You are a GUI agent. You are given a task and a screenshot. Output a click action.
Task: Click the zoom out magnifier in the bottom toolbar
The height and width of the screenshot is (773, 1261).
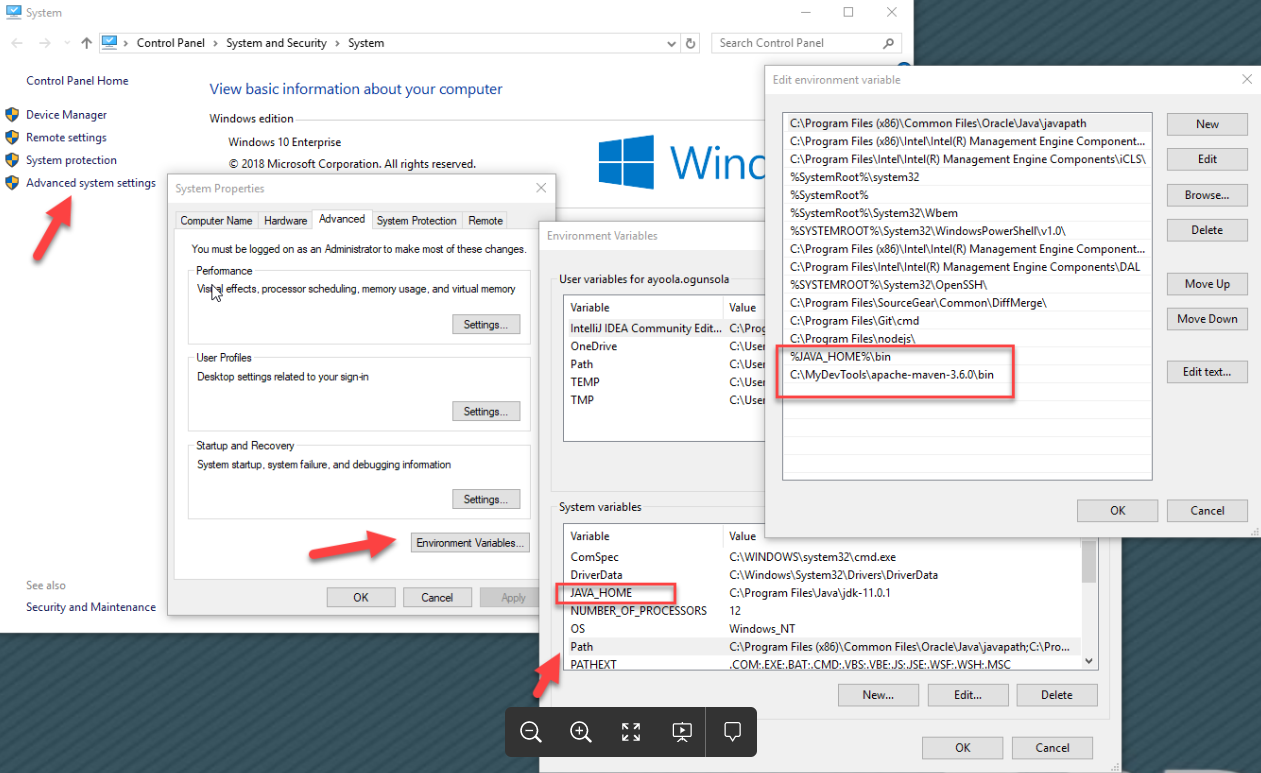pos(531,732)
